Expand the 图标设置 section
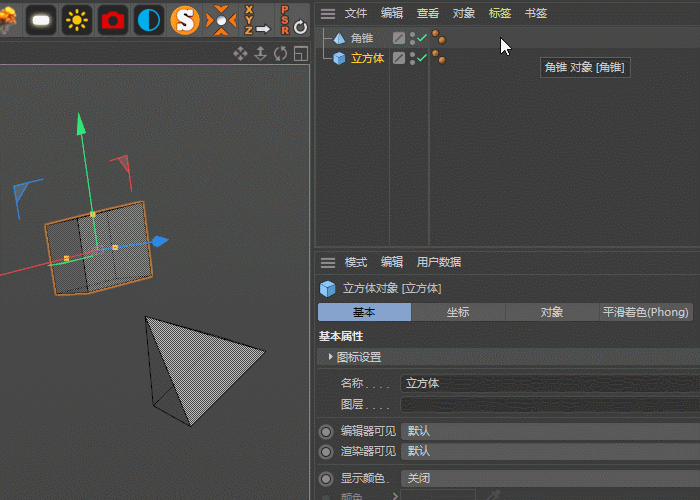Screen dimensions: 700x500 click(x=330, y=357)
